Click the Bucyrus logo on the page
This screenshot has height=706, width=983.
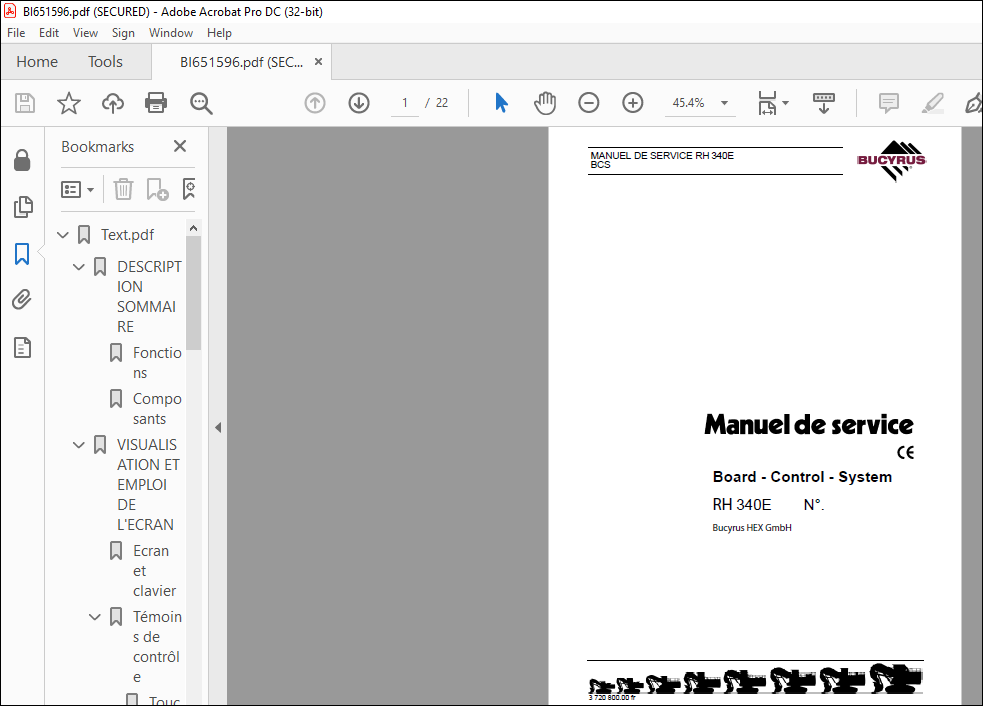[891, 161]
